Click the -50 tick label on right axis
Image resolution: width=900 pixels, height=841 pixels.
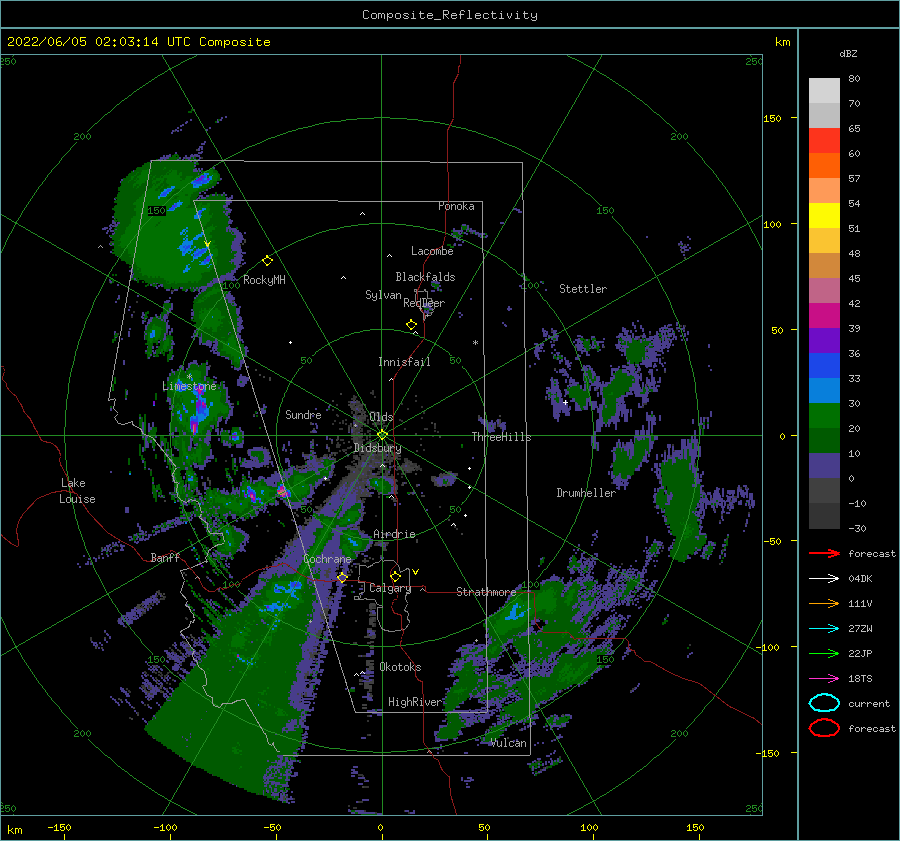(773, 541)
